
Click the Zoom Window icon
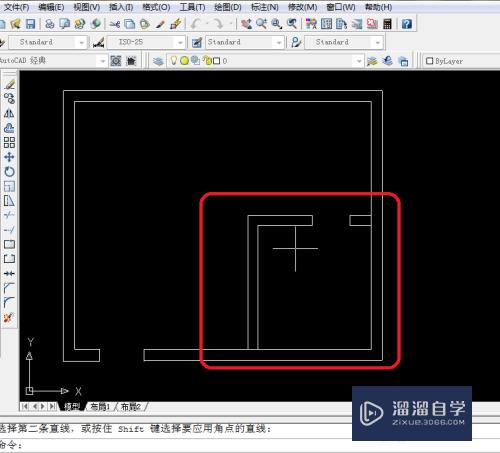coord(276,24)
